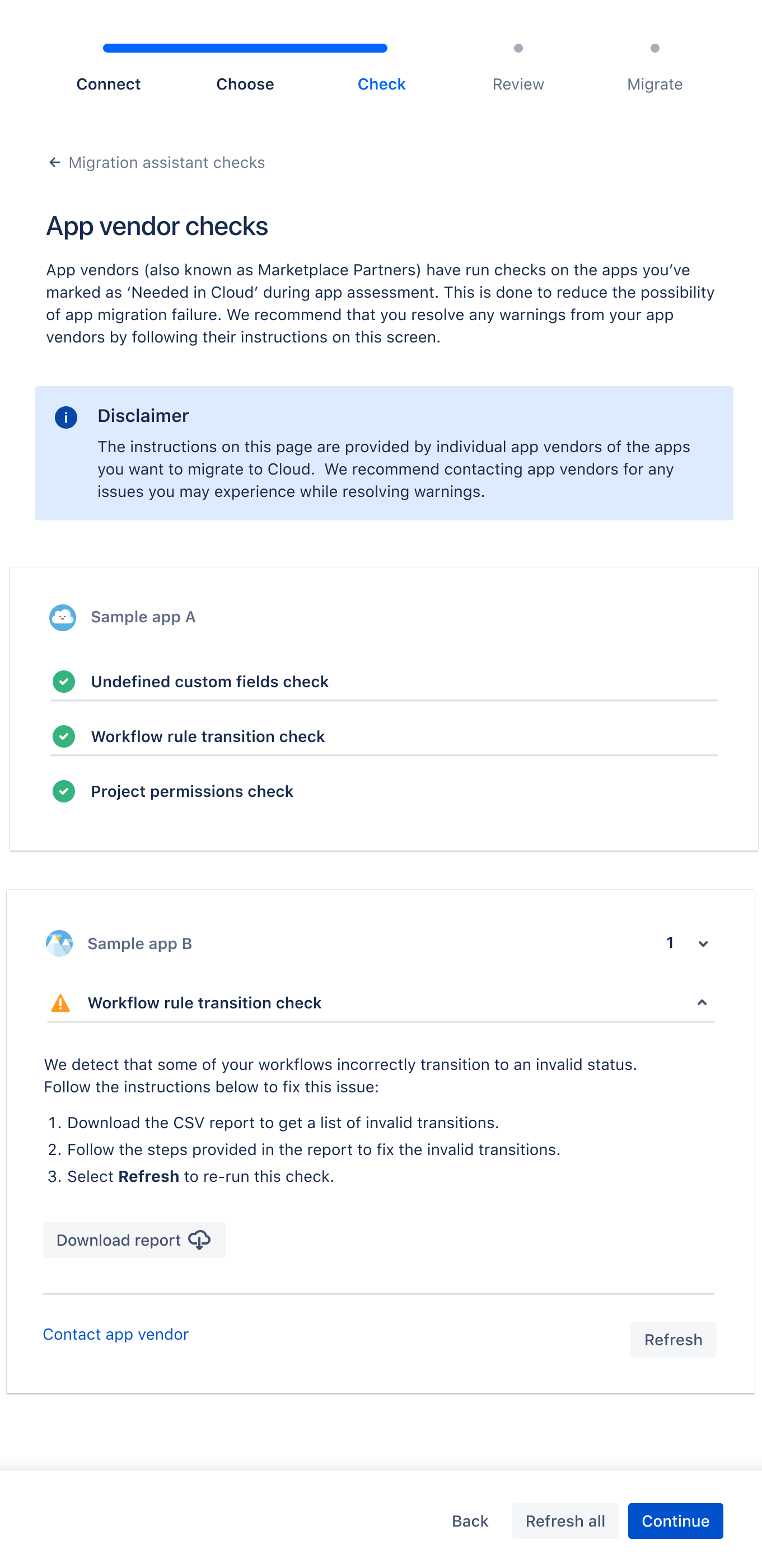Click the green checkmark beside Workflow rule transition check
Screen dimensions: 762x1568
point(63,736)
